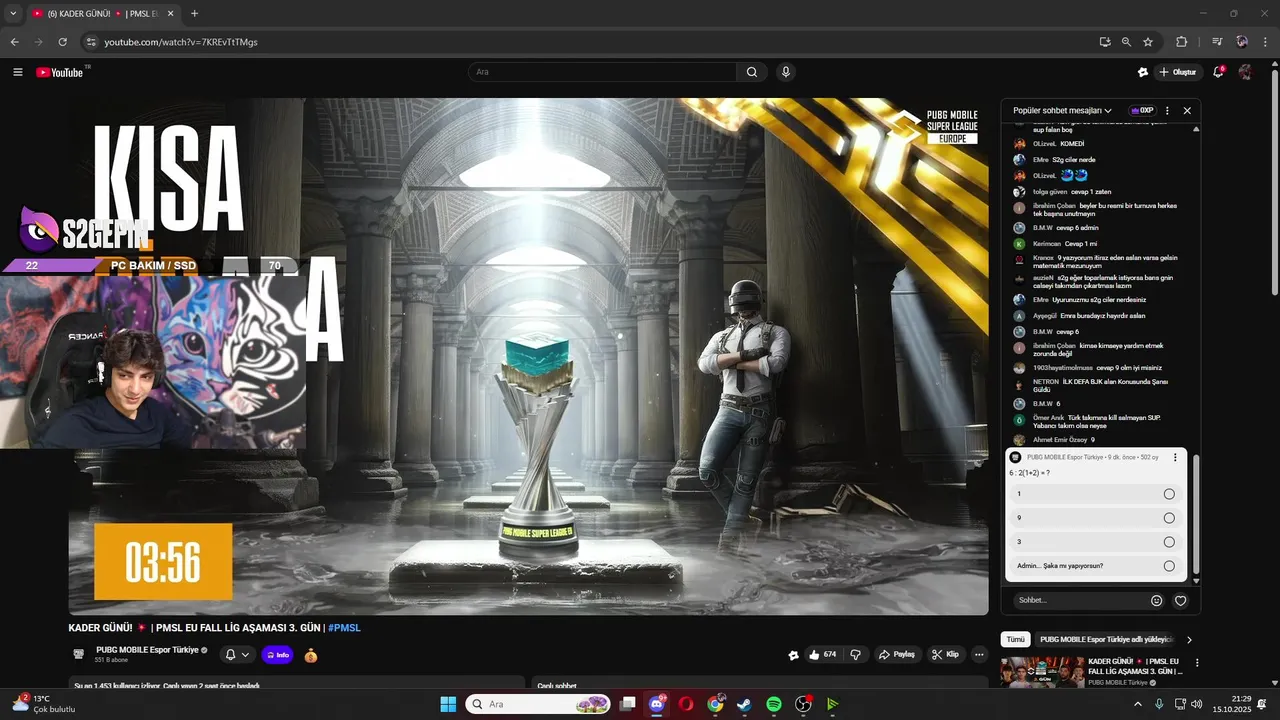This screenshot has height=720, width=1280.
Task: Click the address bar URL
Action: (181, 42)
